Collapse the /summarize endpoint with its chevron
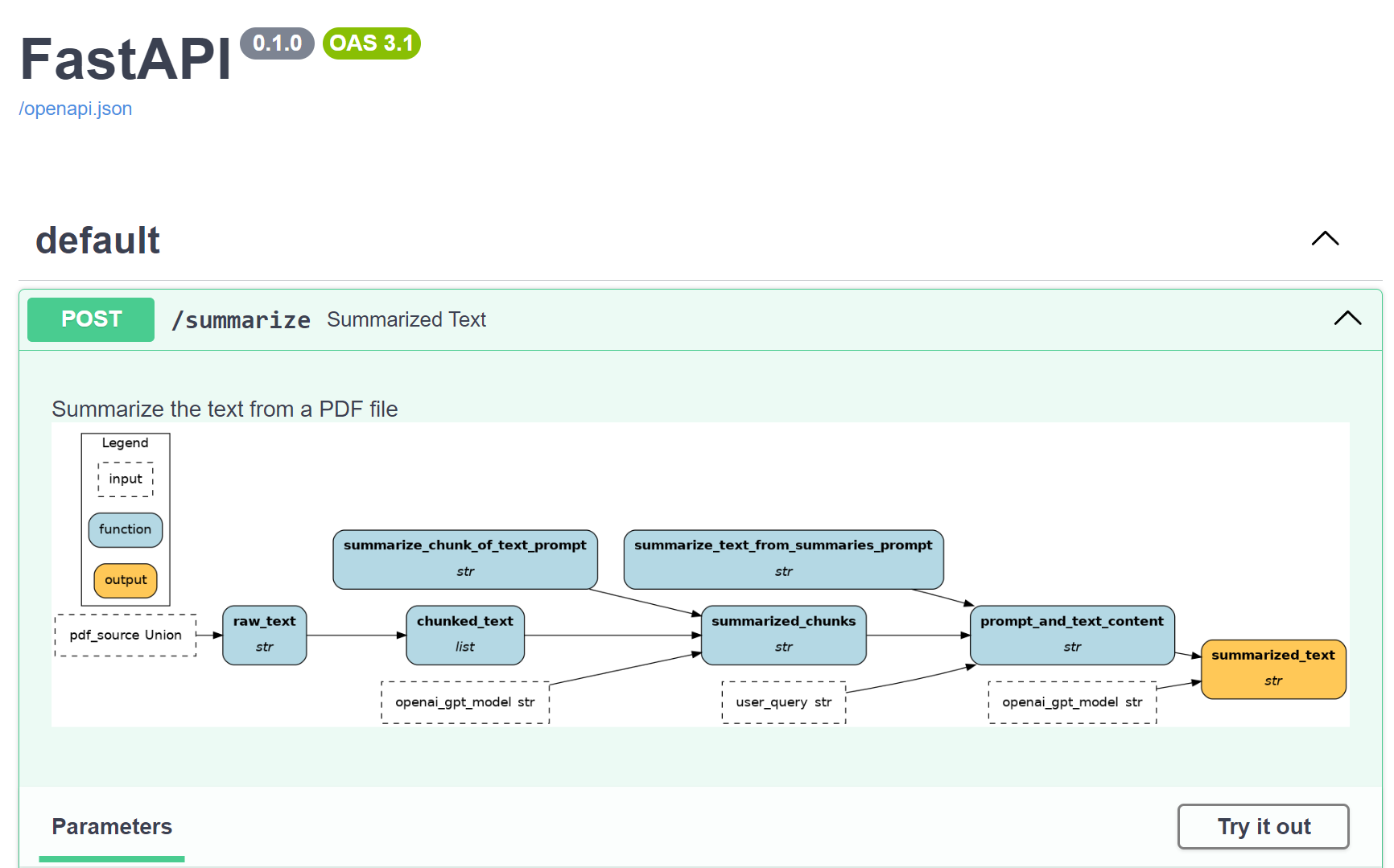 pos(1347,319)
